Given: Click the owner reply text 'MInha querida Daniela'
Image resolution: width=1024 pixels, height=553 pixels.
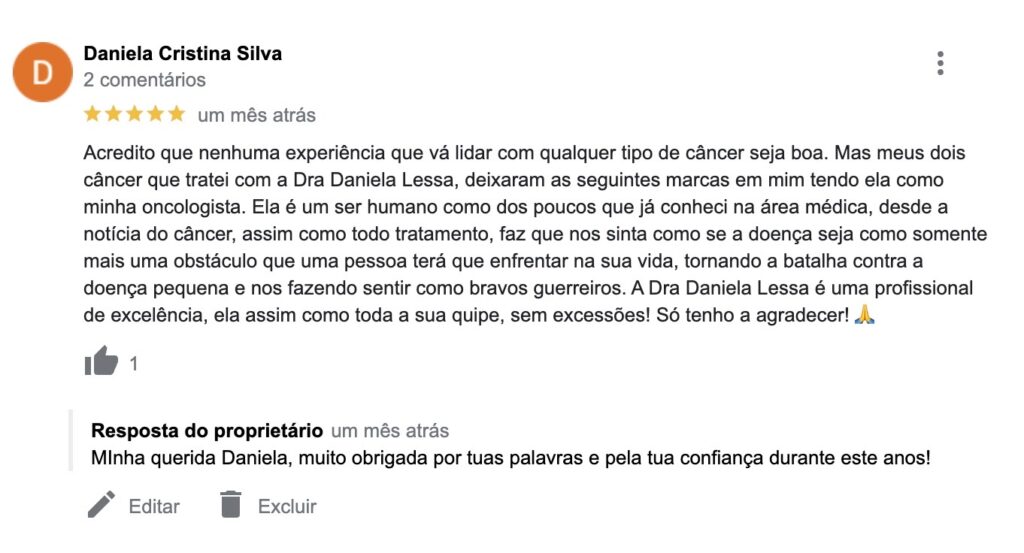Looking at the screenshot, I should [x=511, y=458].
